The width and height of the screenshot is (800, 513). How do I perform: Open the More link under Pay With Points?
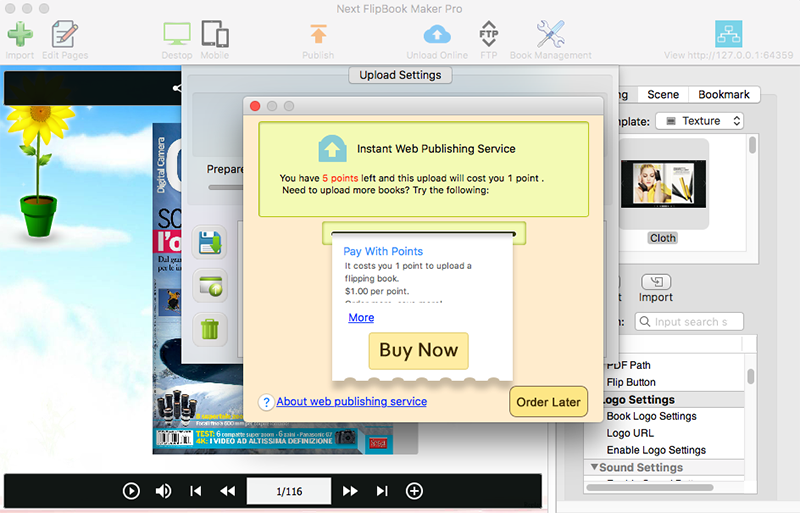click(x=361, y=317)
